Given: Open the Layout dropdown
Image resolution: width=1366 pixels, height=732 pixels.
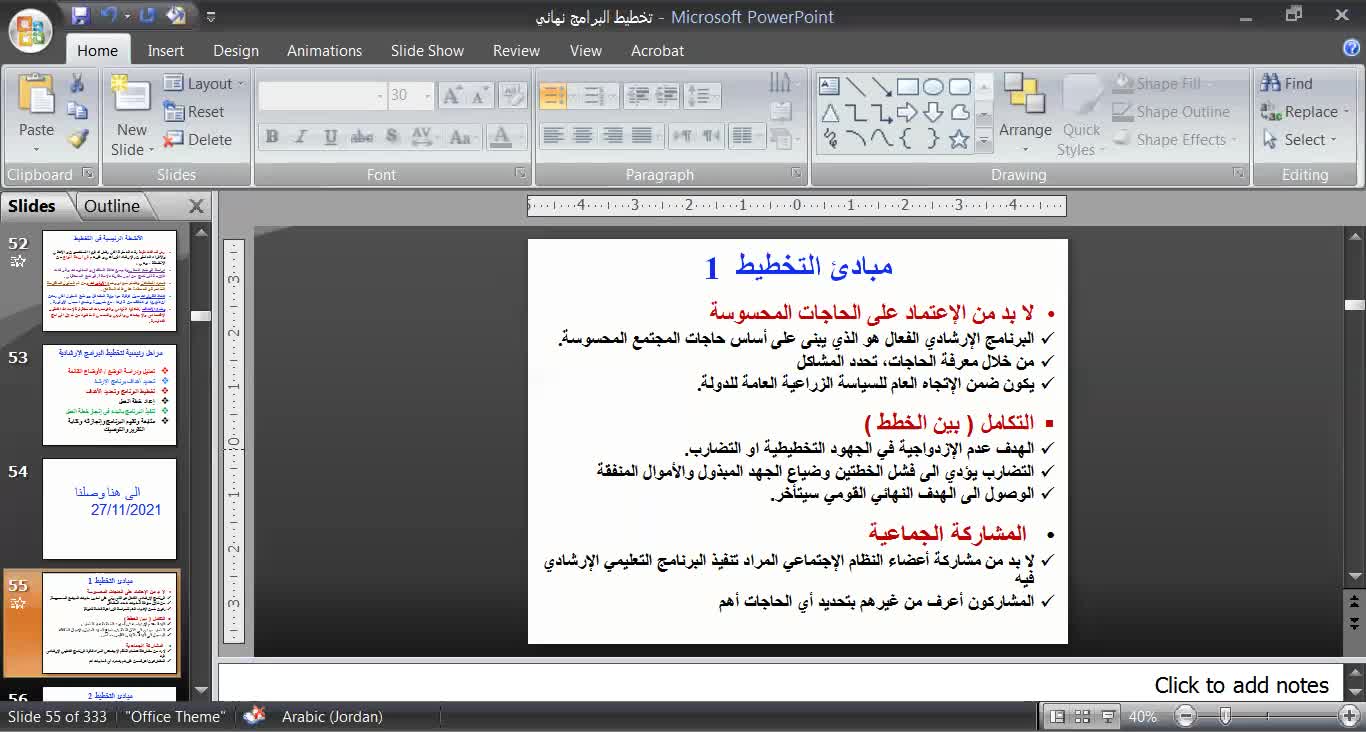Looking at the screenshot, I should click(x=204, y=84).
